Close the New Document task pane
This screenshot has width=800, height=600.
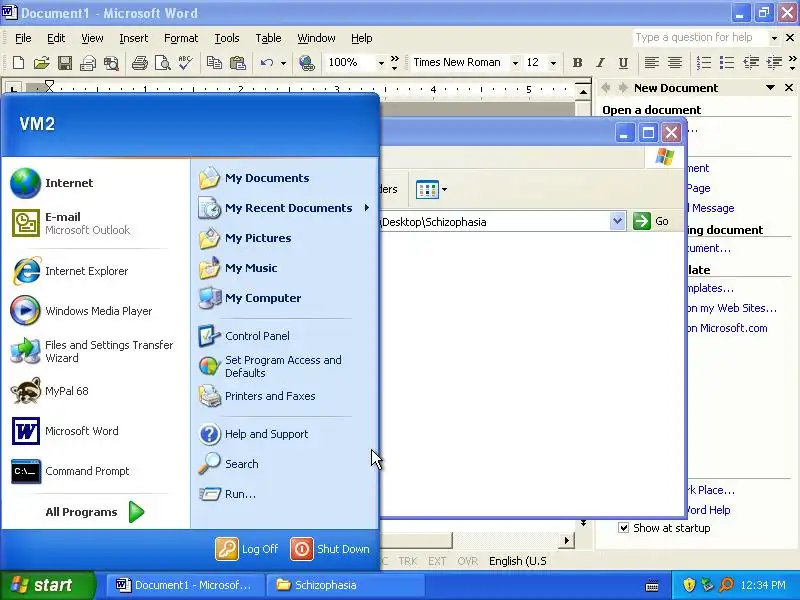click(789, 88)
